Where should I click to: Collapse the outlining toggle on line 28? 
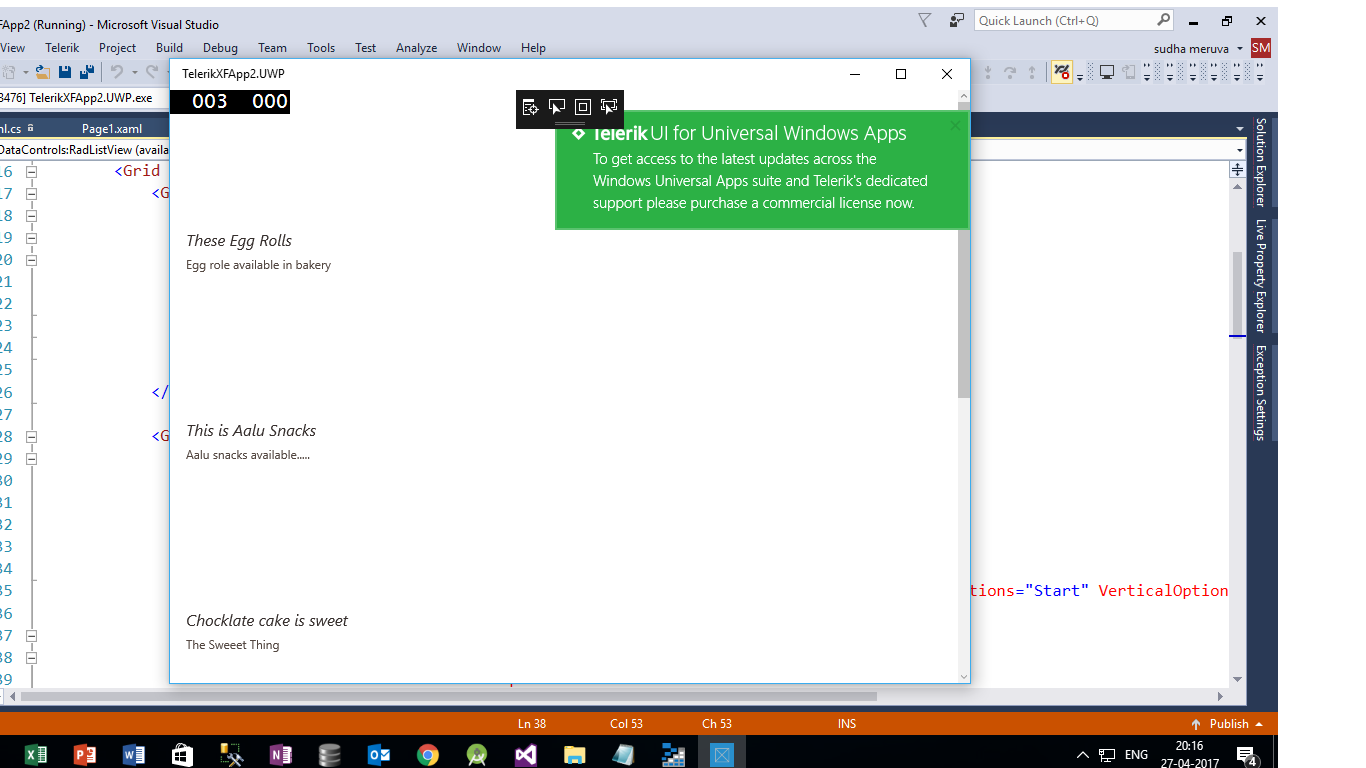point(31,436)
